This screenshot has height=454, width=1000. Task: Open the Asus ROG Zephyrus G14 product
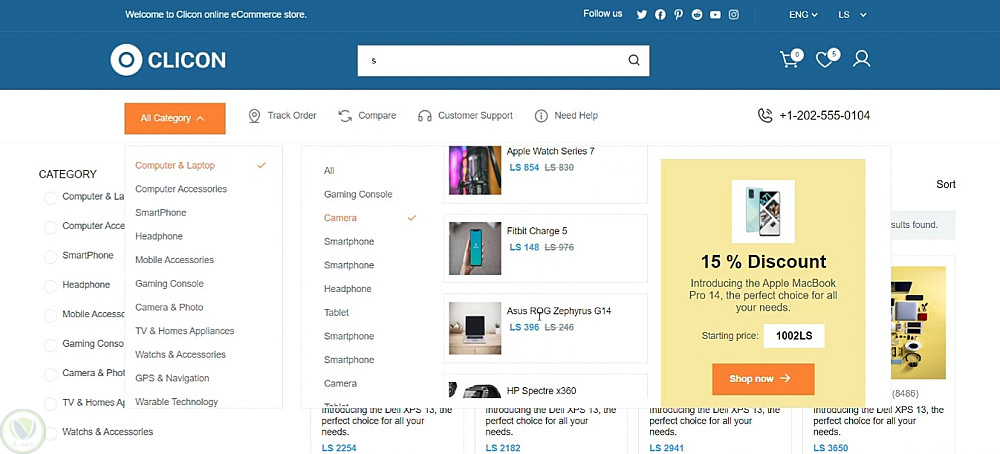(559, 311)
